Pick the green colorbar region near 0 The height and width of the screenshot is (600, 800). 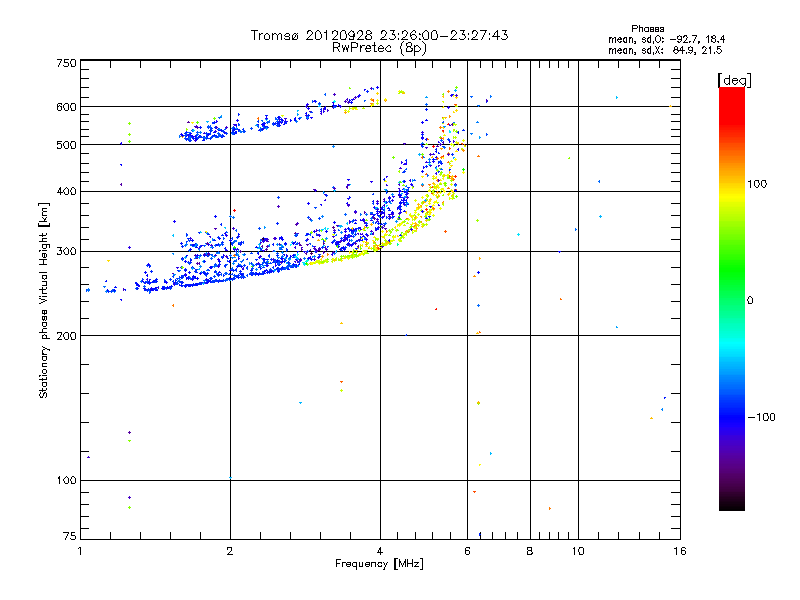[731, 300]
